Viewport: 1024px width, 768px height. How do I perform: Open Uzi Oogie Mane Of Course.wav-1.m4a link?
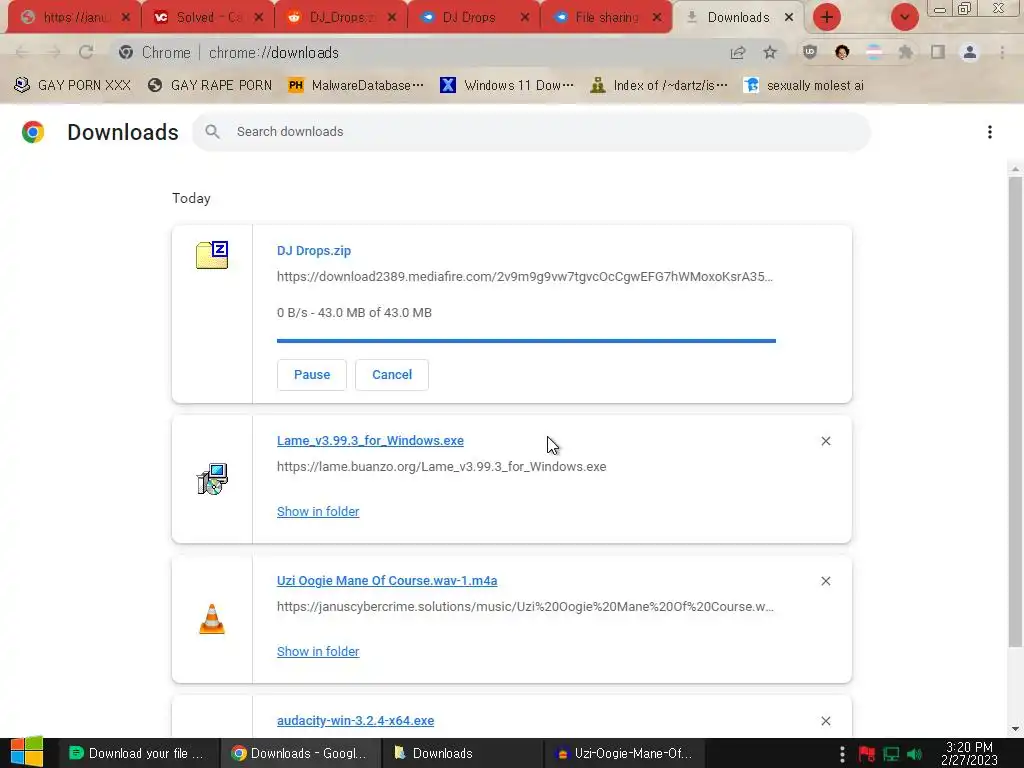pos(387,581)
